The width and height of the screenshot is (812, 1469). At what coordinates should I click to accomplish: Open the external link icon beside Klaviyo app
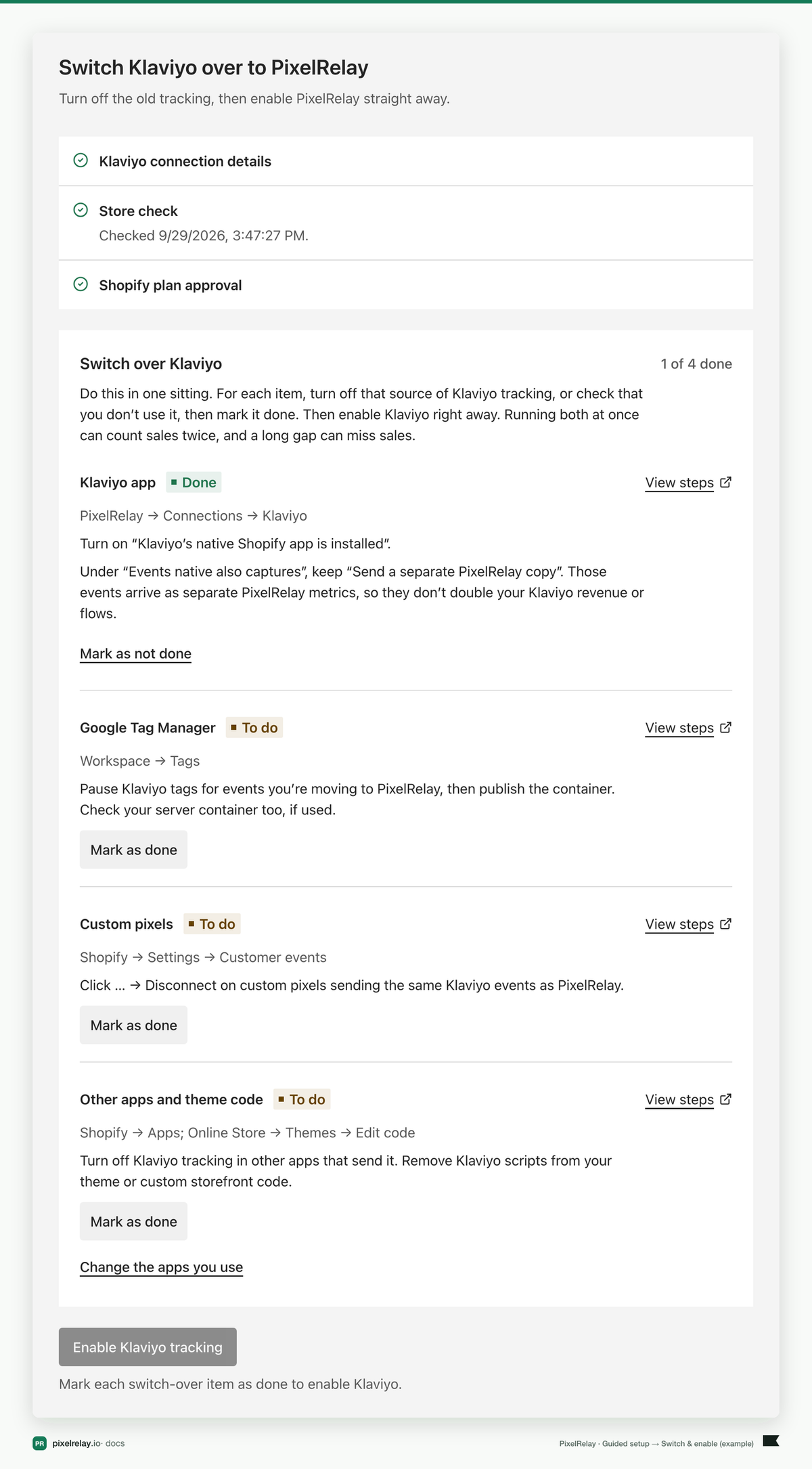(725, 482)
